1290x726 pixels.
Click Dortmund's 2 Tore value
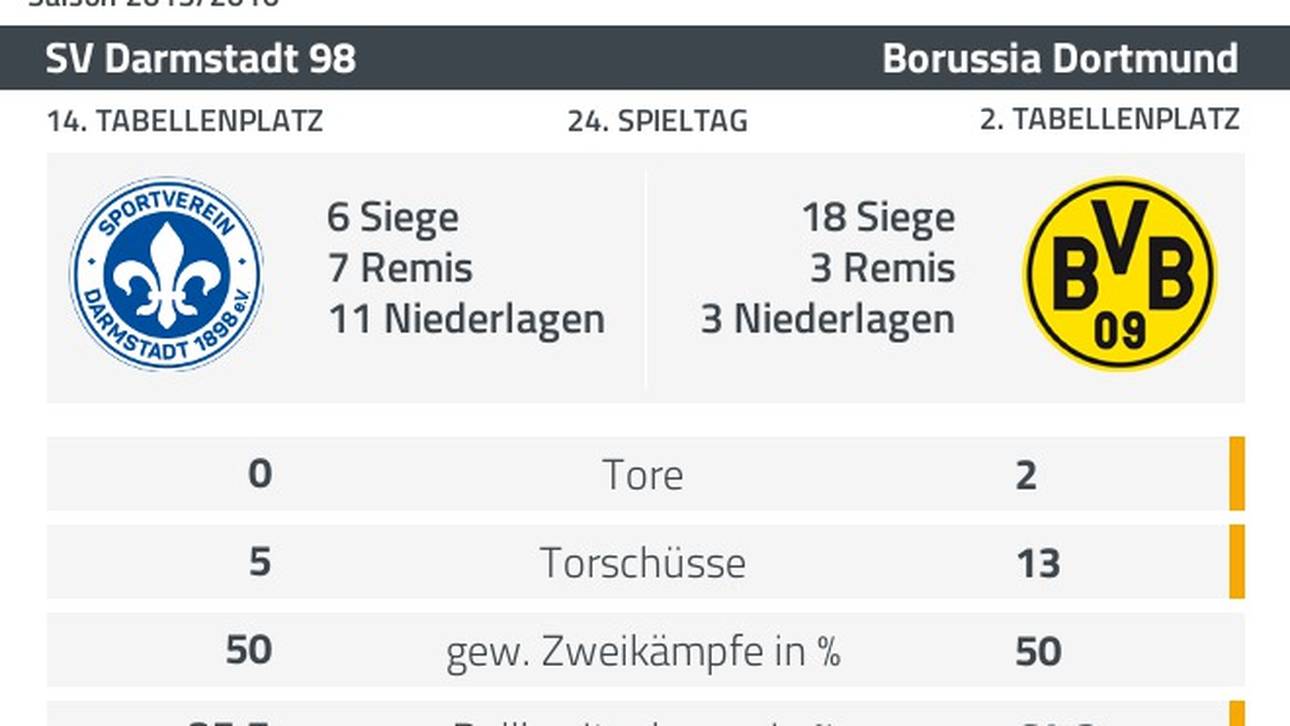tap(1026, 476)
